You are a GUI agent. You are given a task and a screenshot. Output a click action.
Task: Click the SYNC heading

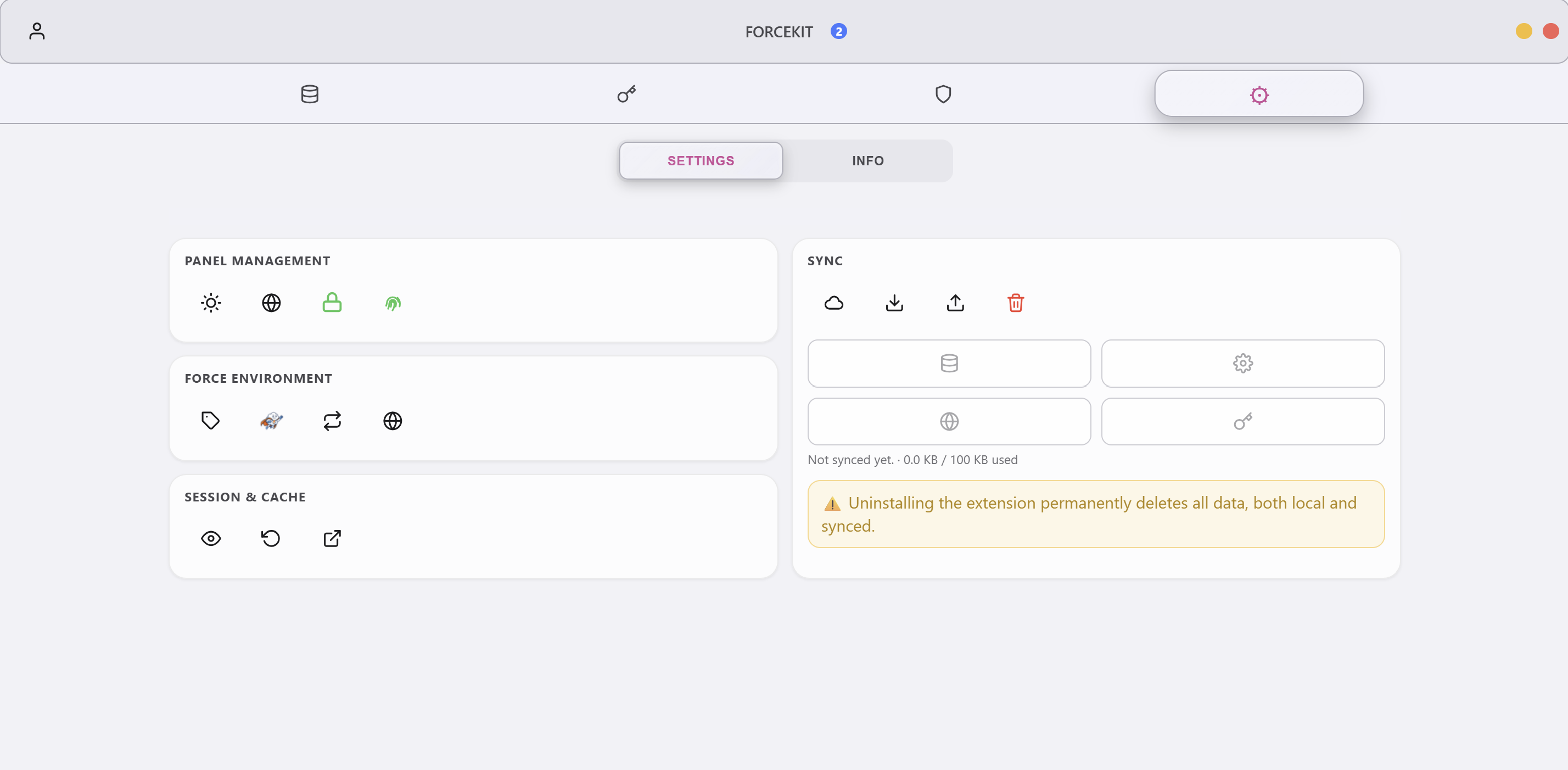tap(825, 260)
